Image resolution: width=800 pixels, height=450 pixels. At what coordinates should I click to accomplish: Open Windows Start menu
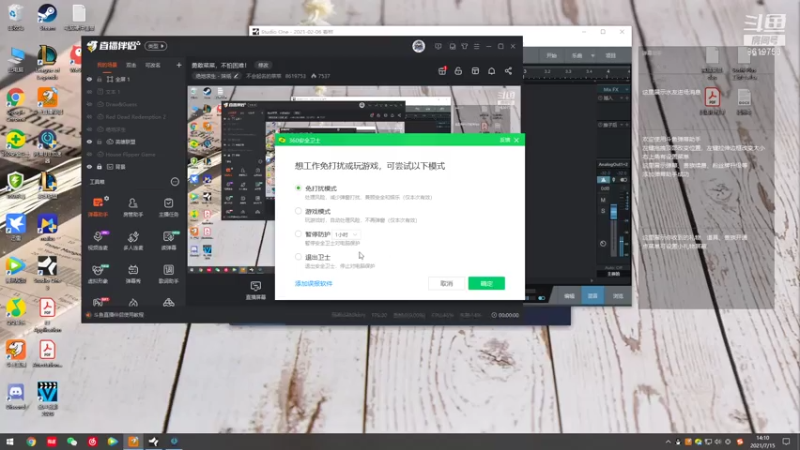(10, 441)
